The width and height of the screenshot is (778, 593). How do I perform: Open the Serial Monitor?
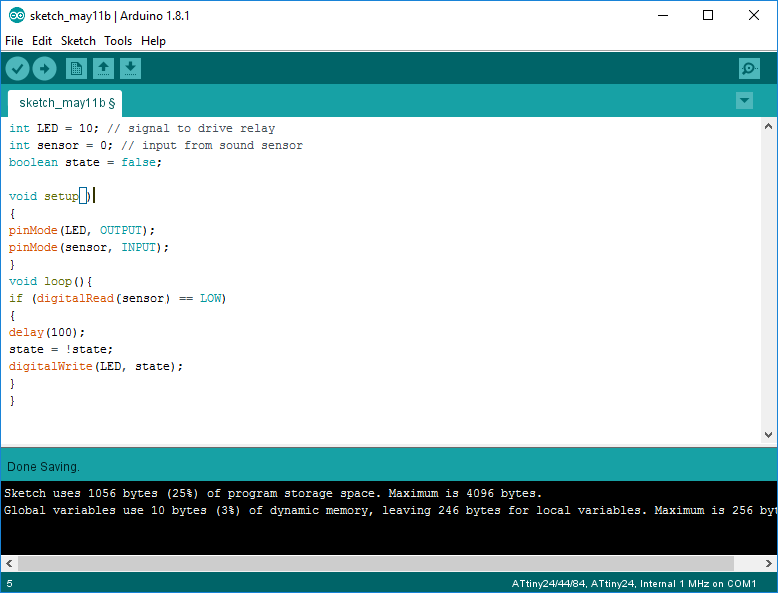749,68
